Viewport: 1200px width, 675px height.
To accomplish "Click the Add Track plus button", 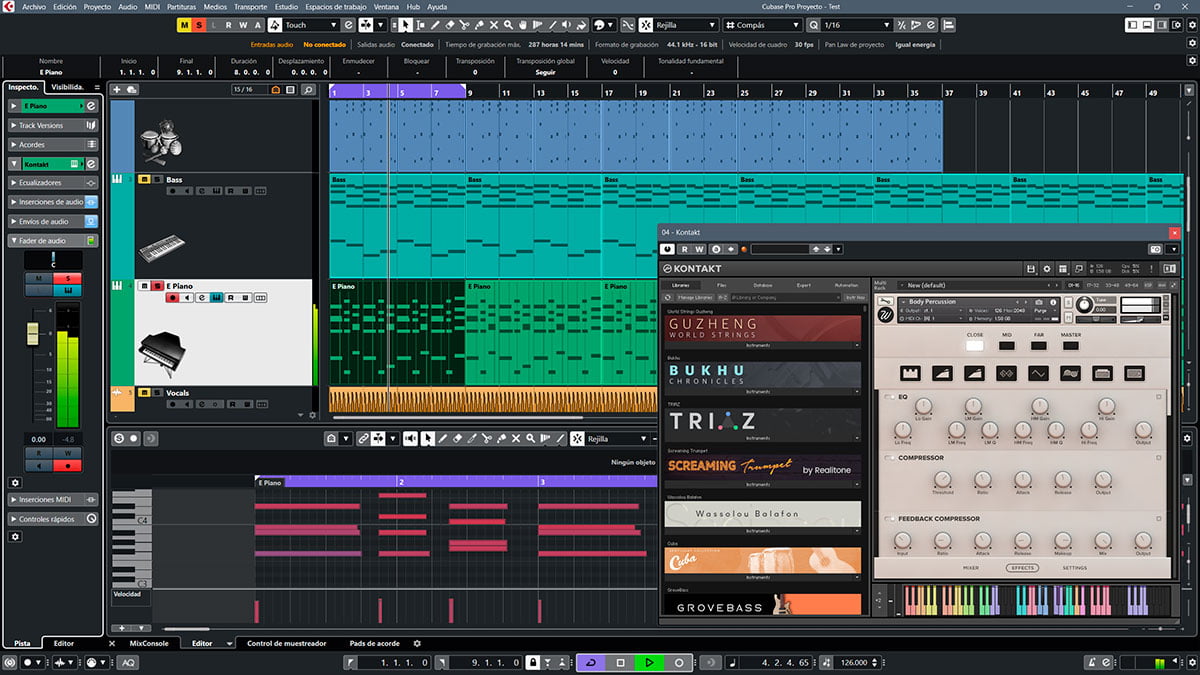I will (117, 90).
